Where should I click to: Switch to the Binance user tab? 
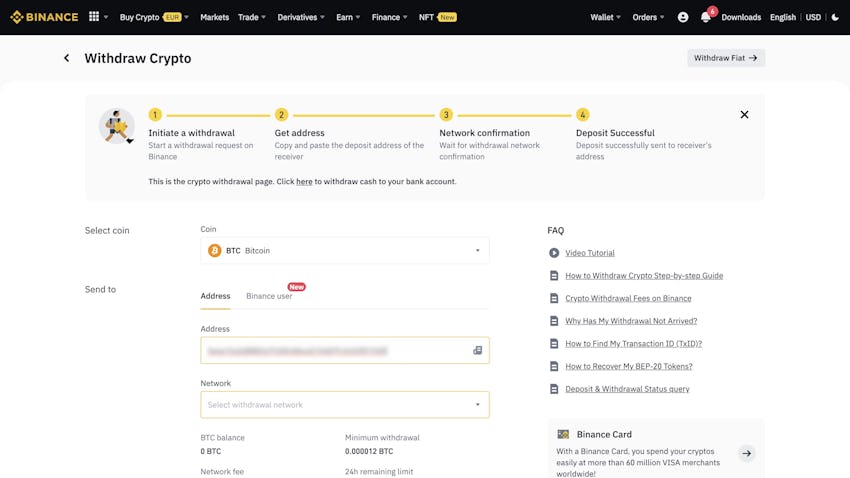tap(269, 296)
